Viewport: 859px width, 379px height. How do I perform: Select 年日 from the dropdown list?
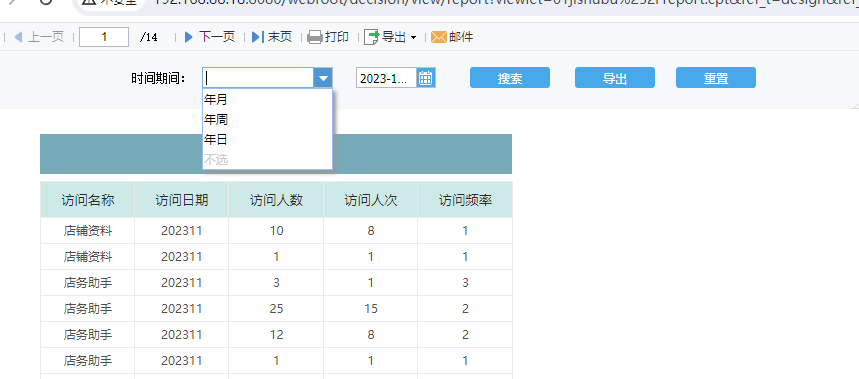(x=267, y=140)
